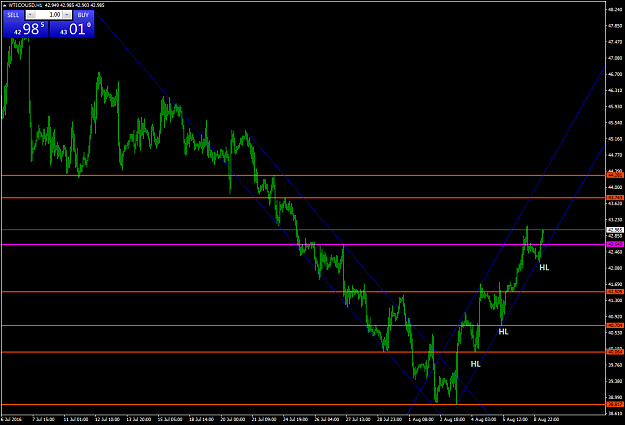Image resolution: width=625 pixels, height=425 pixels.
Task: Click the SELL button in the trade panel
Action: [x=13, y=15]
